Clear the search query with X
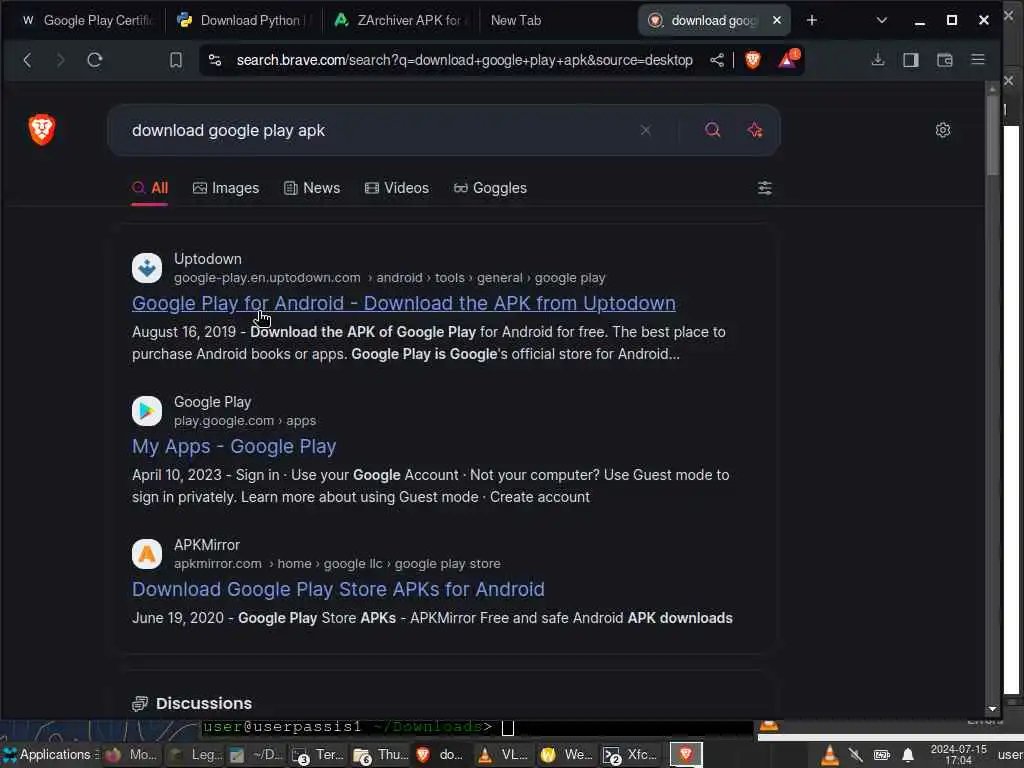 tap(645, 130)
